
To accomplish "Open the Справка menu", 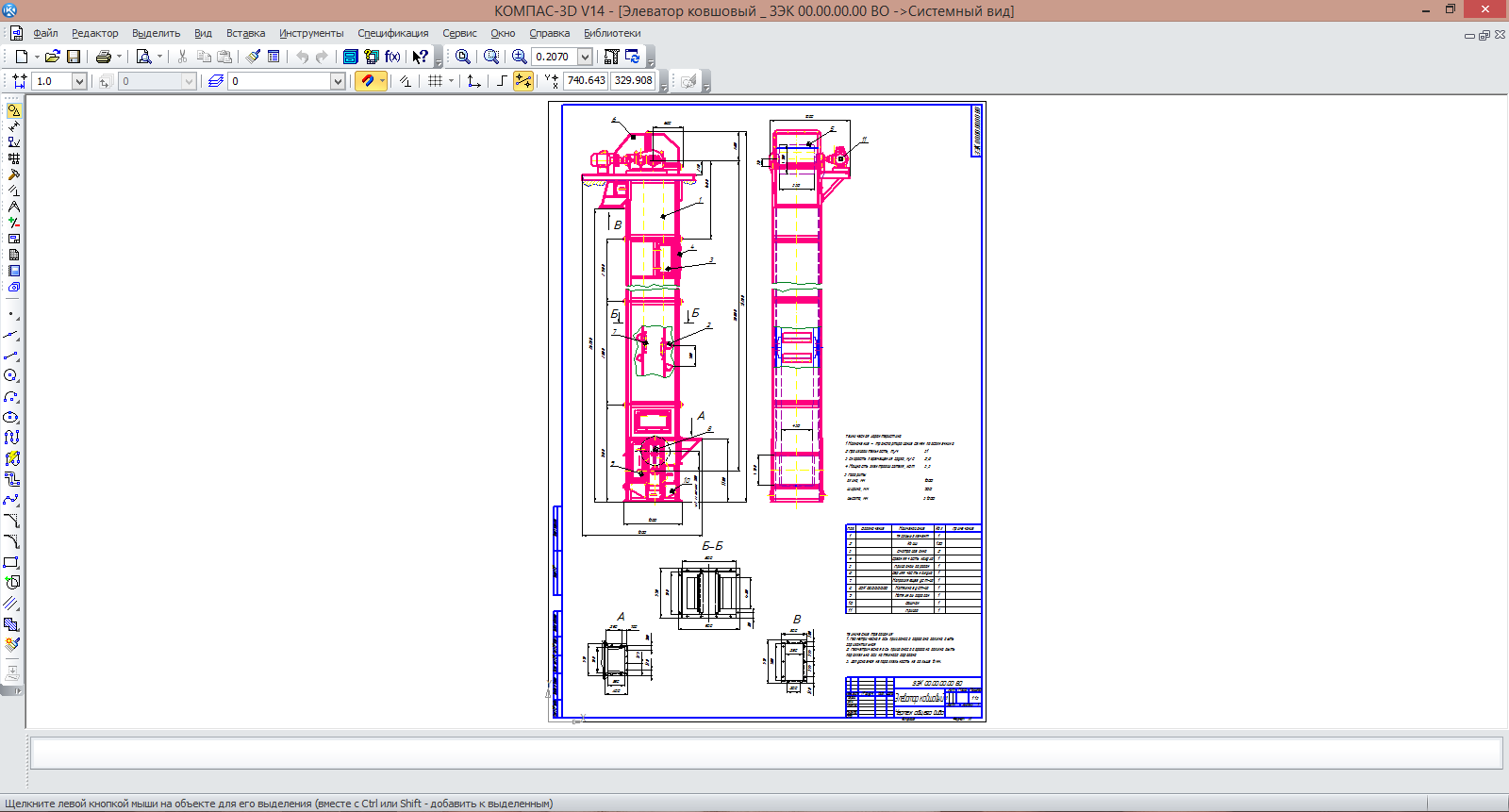I will [x=549, y=33].
